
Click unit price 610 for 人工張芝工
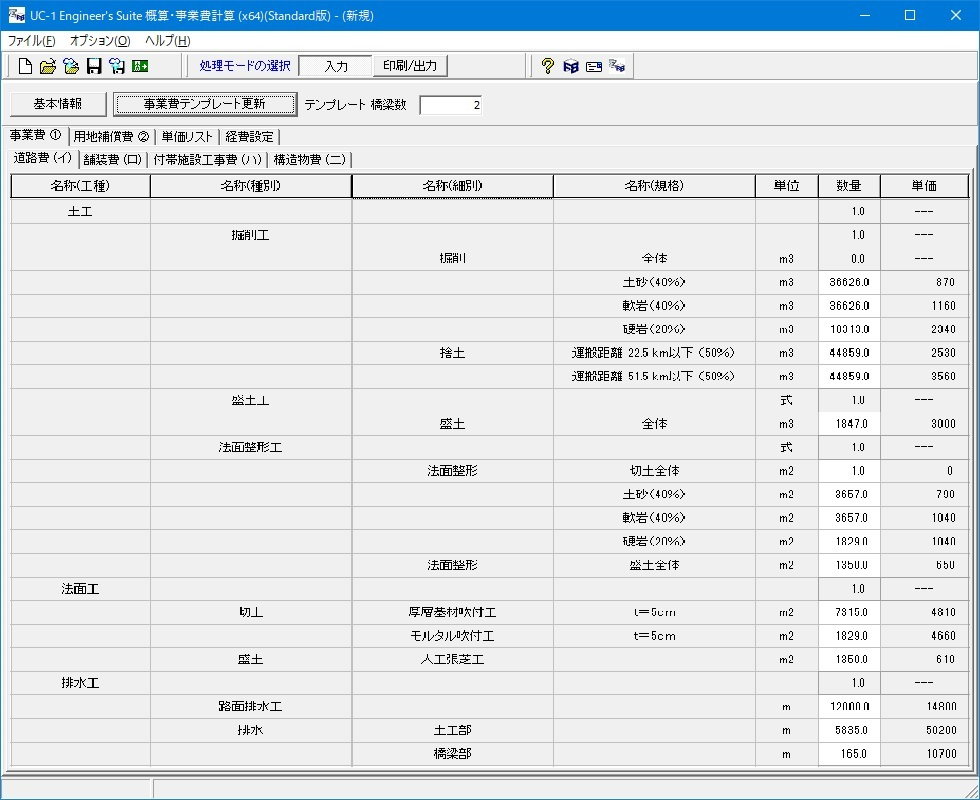[924, 659]
